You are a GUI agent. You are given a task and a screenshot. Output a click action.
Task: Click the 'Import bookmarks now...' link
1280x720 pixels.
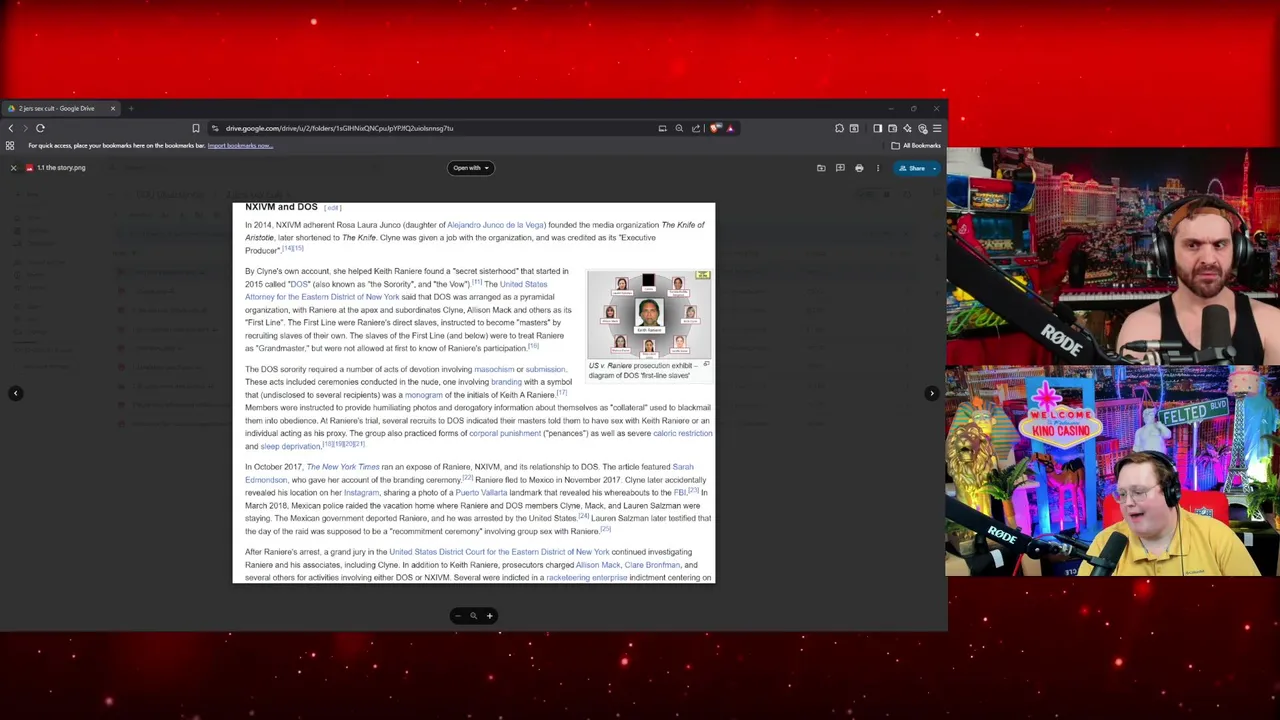(240, 146)
